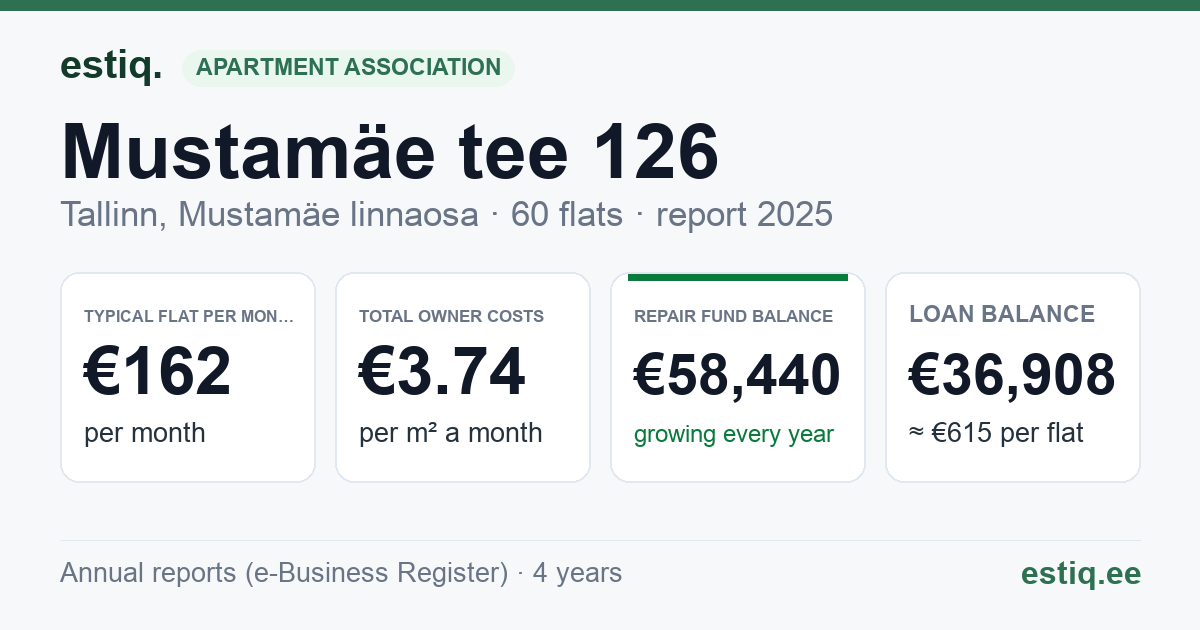Click the TYPICAL FLAT PER MON… label
1200x630 pixels.
pyautogui.click(x=189, y=316)
